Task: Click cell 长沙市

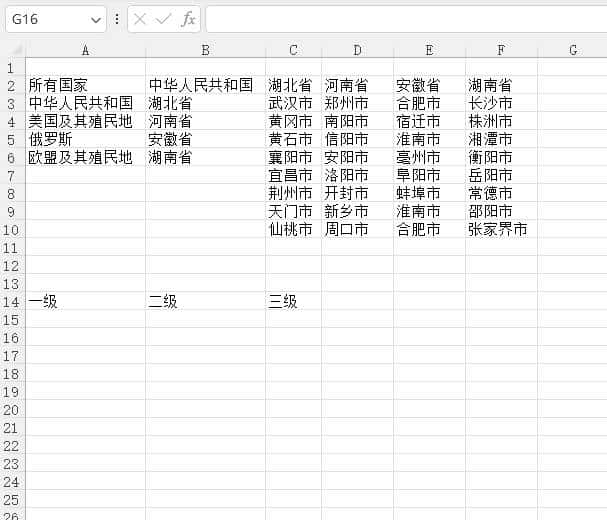Action: pyautogui.click(x=501, y=103)
